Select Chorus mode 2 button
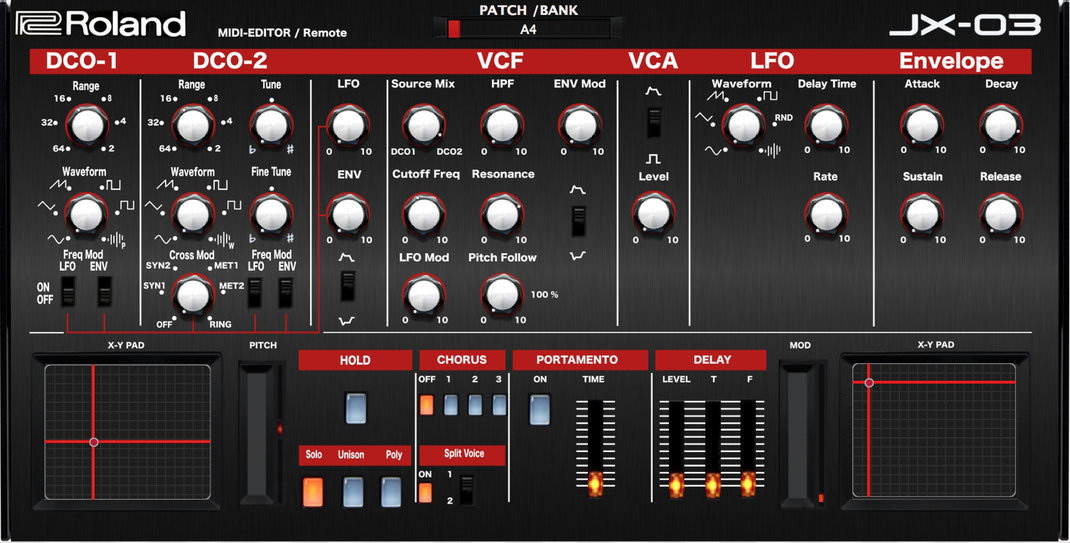The height and width of the screenshot is (543, 1070). [x=475, y=405]
